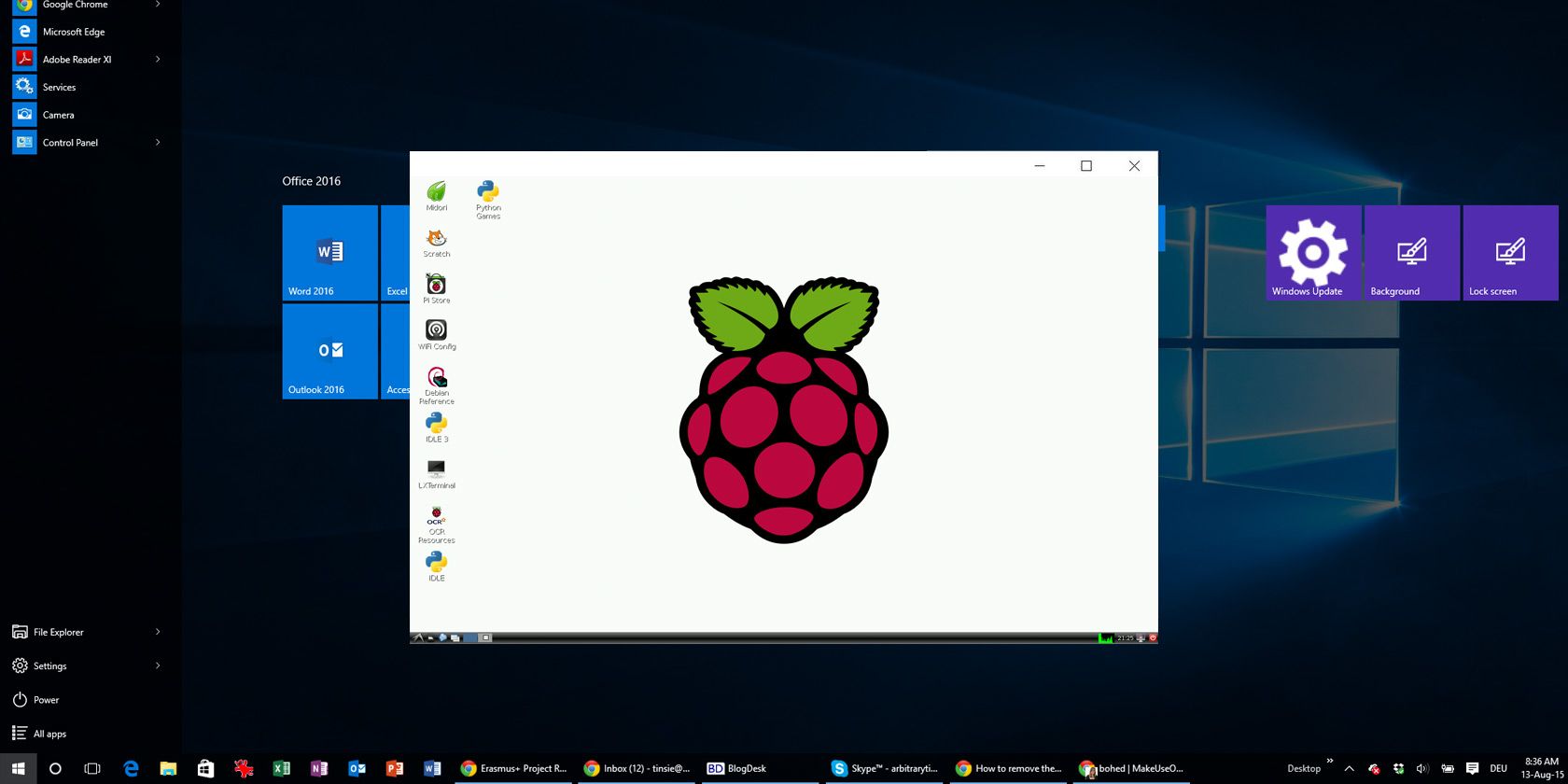This screenshot has width=1568, height=784.
Task: Click the Cortana circle on taskbar
Action: pyautogui.click(x=55, y=769)
